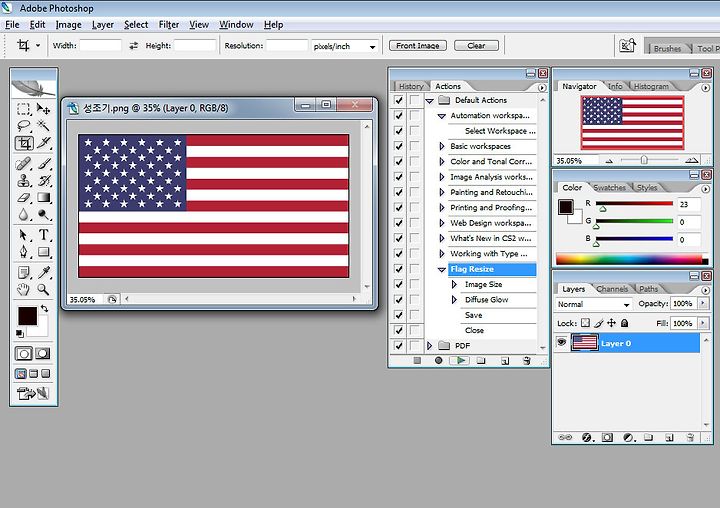Click the Clear button

coord(476,45)
